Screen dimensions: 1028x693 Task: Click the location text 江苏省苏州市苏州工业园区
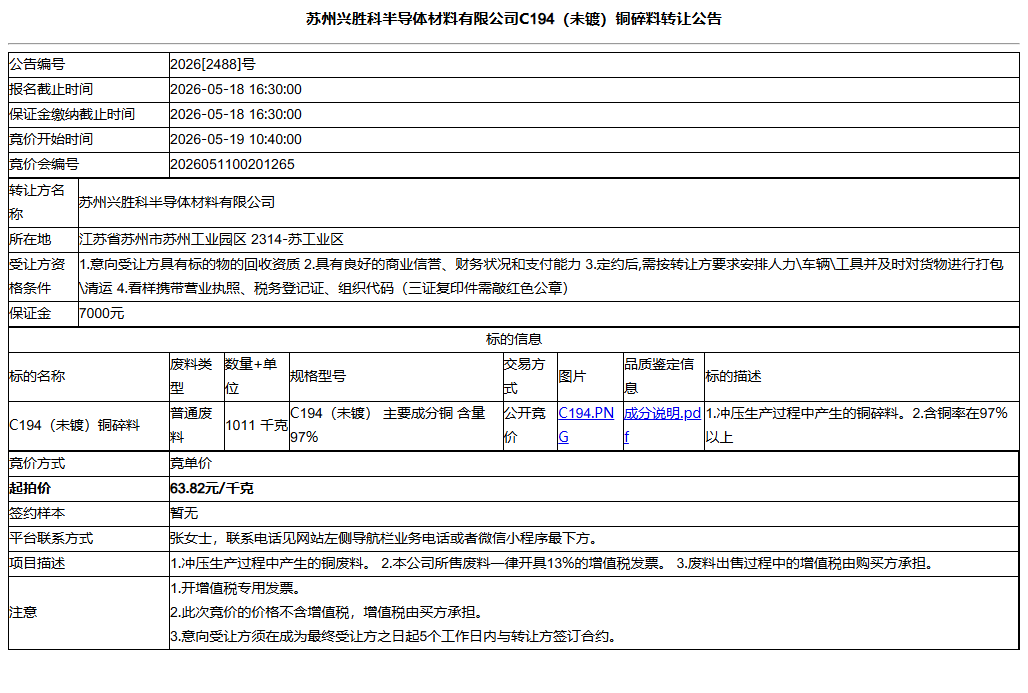point(163,240)
